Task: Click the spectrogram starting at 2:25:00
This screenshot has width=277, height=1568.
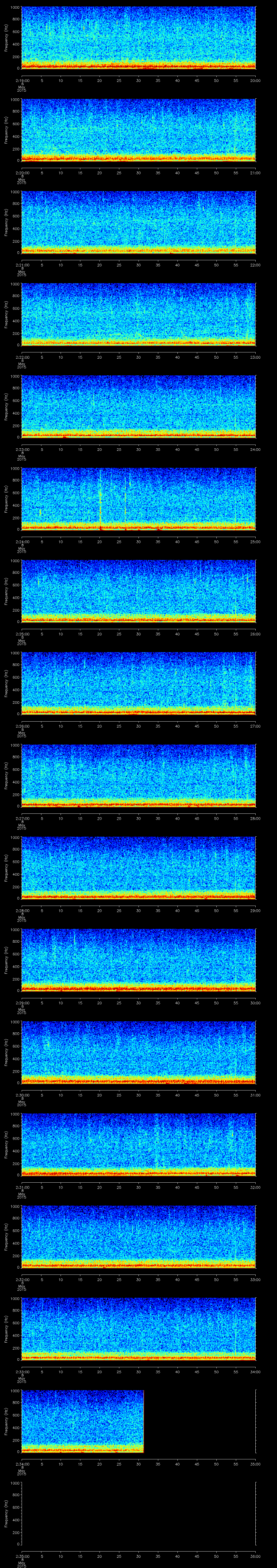Action: [x=139, y=592]
